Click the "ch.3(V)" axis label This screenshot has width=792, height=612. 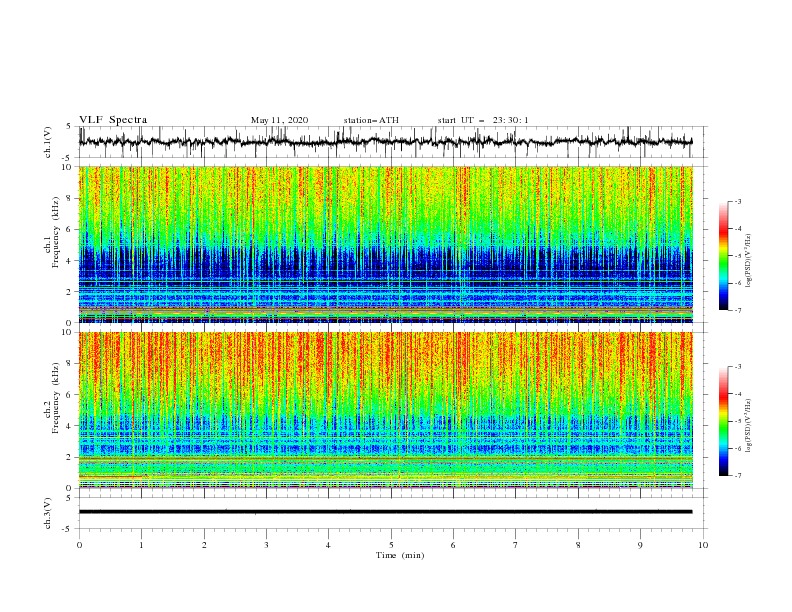(x=48, y=513)
